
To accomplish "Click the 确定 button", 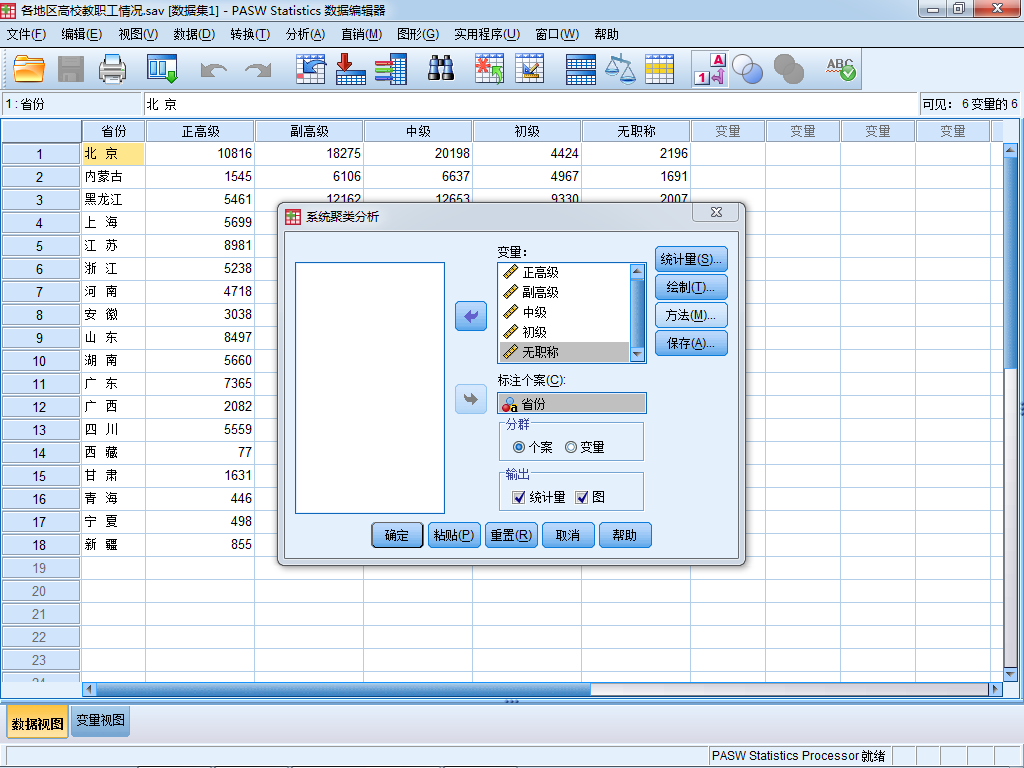I will tap(397, 535).
